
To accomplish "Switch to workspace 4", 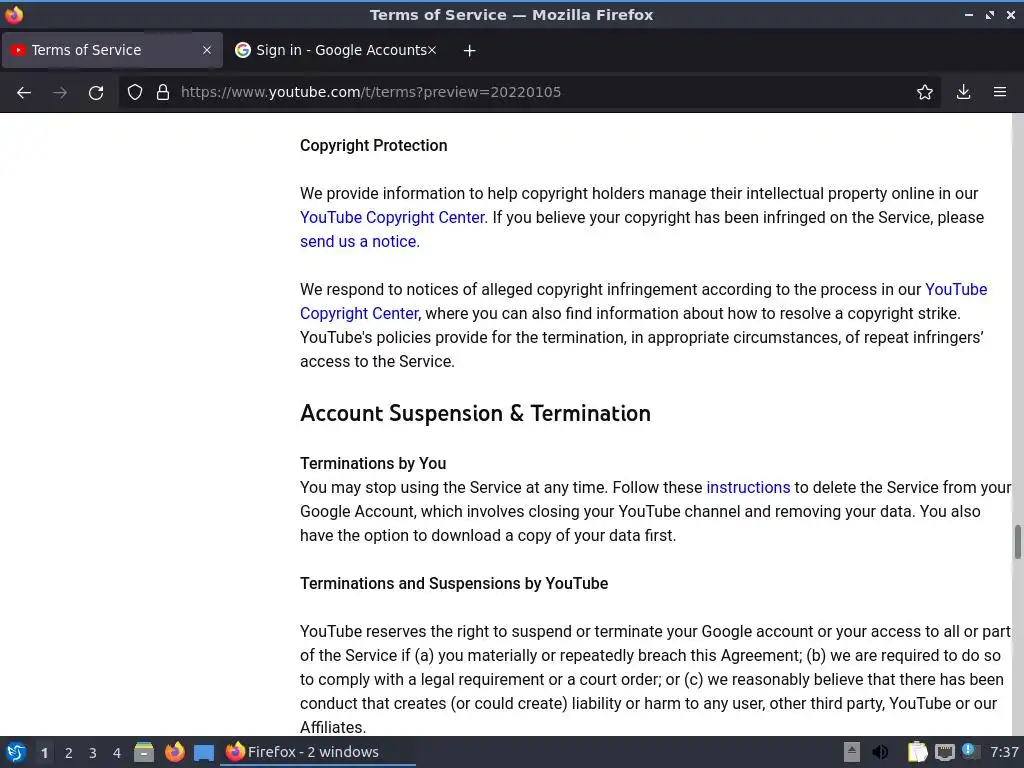I will click(117, 753).
